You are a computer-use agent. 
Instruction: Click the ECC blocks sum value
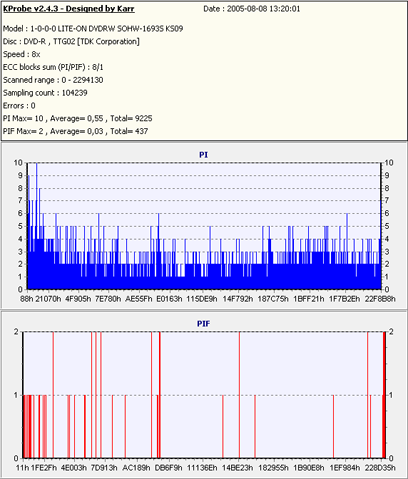click(98, 67)
